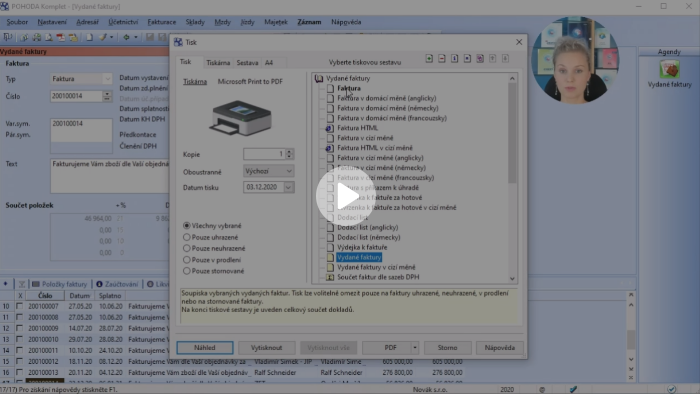Open the PDF button dropdown arrow
The width and height of the screenshot is (700, 394).
(x=415, y=348)
